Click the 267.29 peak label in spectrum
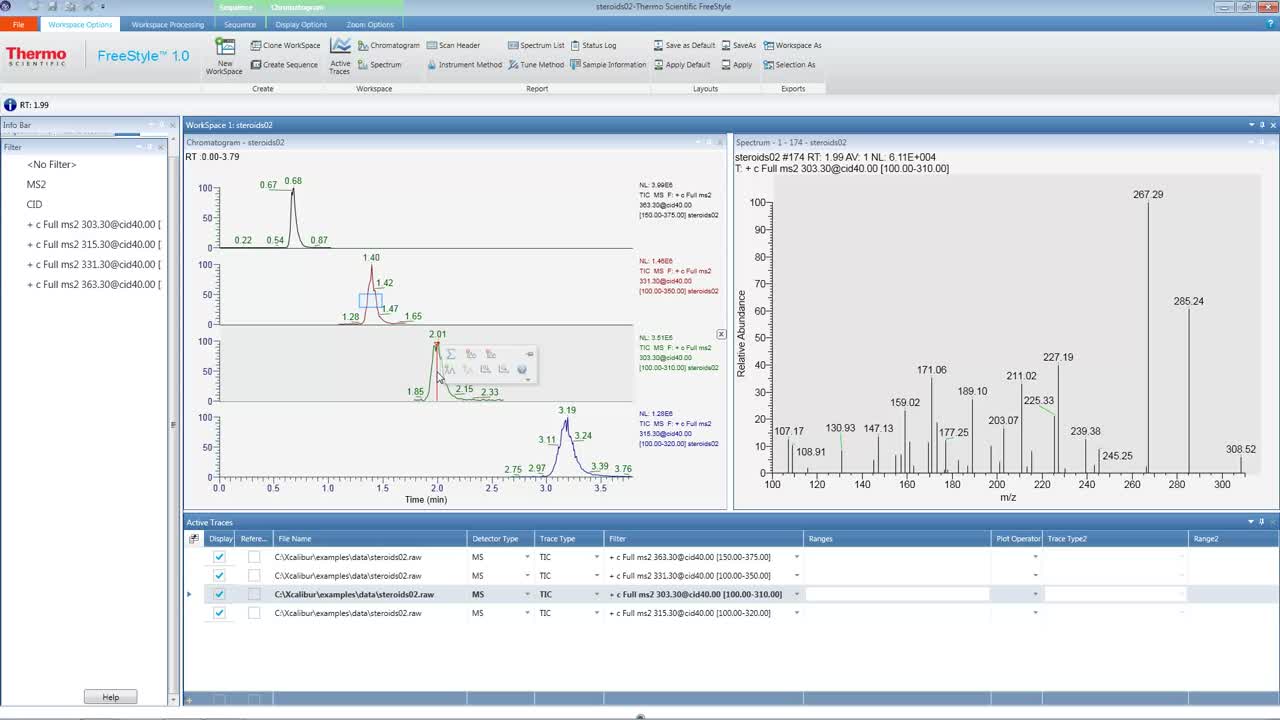The width and height of the screenshot is (1280, 720). click(x=1148, y=195)
